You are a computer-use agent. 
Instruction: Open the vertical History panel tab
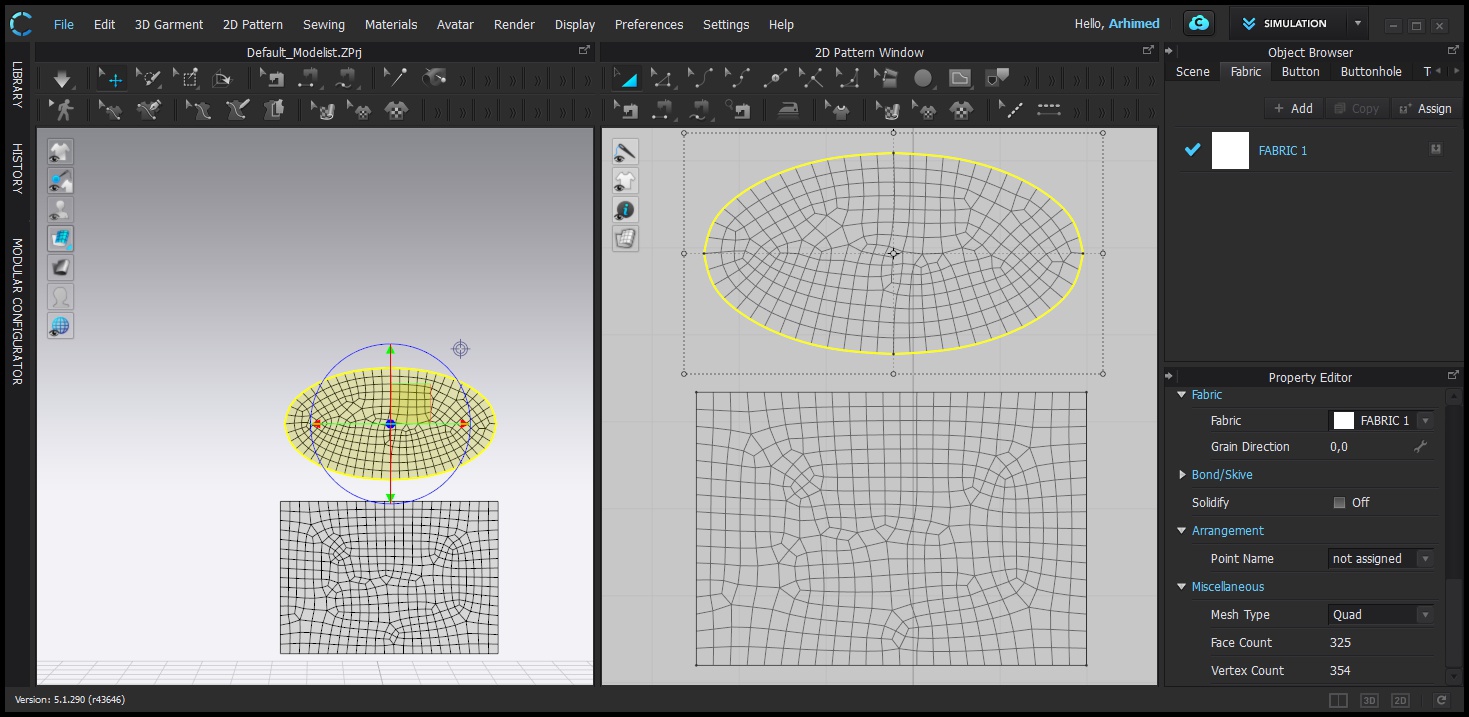[x=17, y=168]
